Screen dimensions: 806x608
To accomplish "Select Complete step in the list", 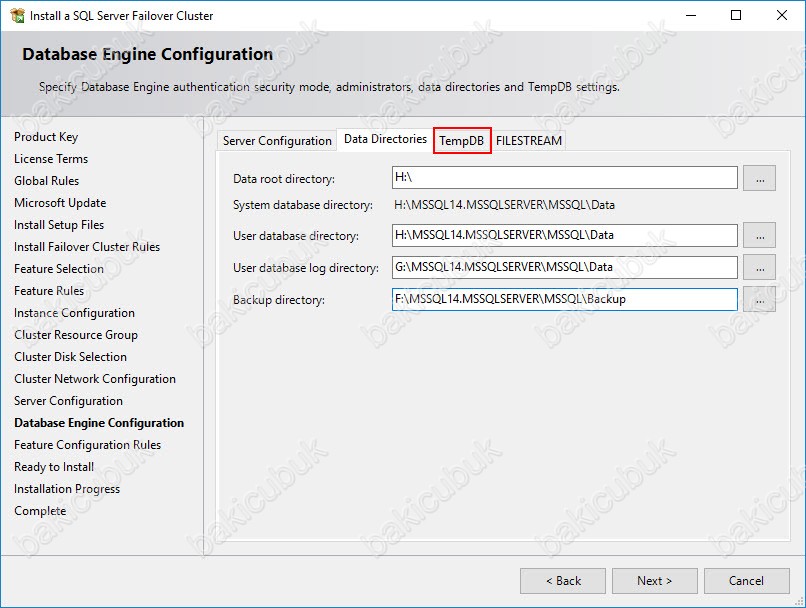I will pyautogui.click(x=40, y=511).
